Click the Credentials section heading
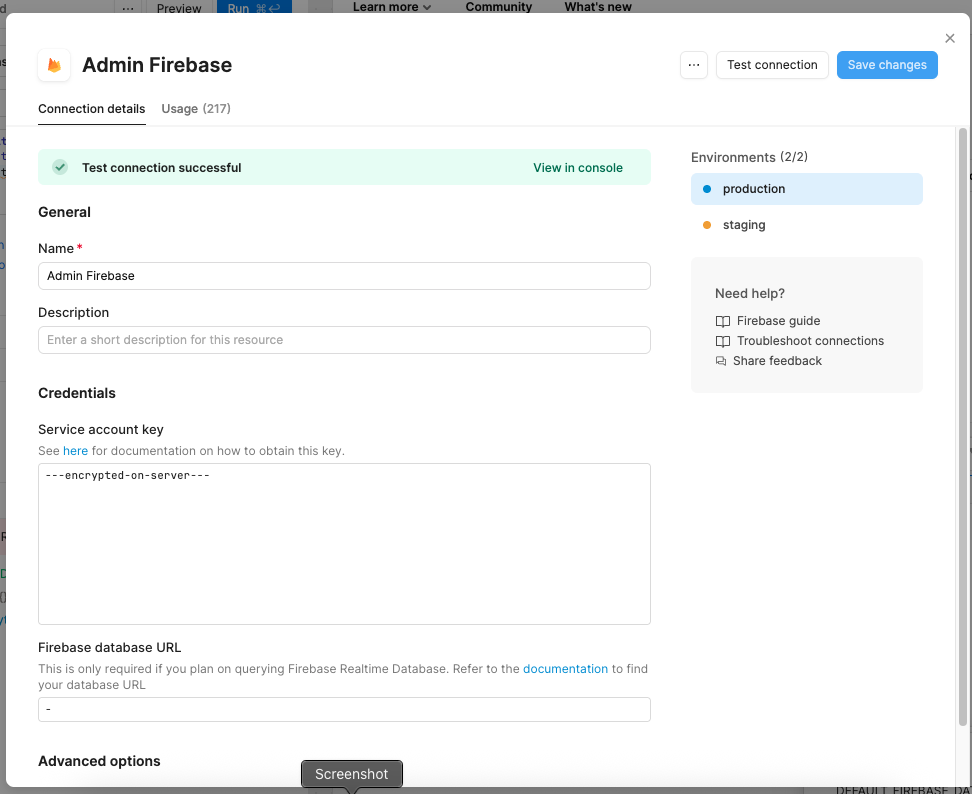Screen dimensions: 972x794 click(x=77, y=394)
